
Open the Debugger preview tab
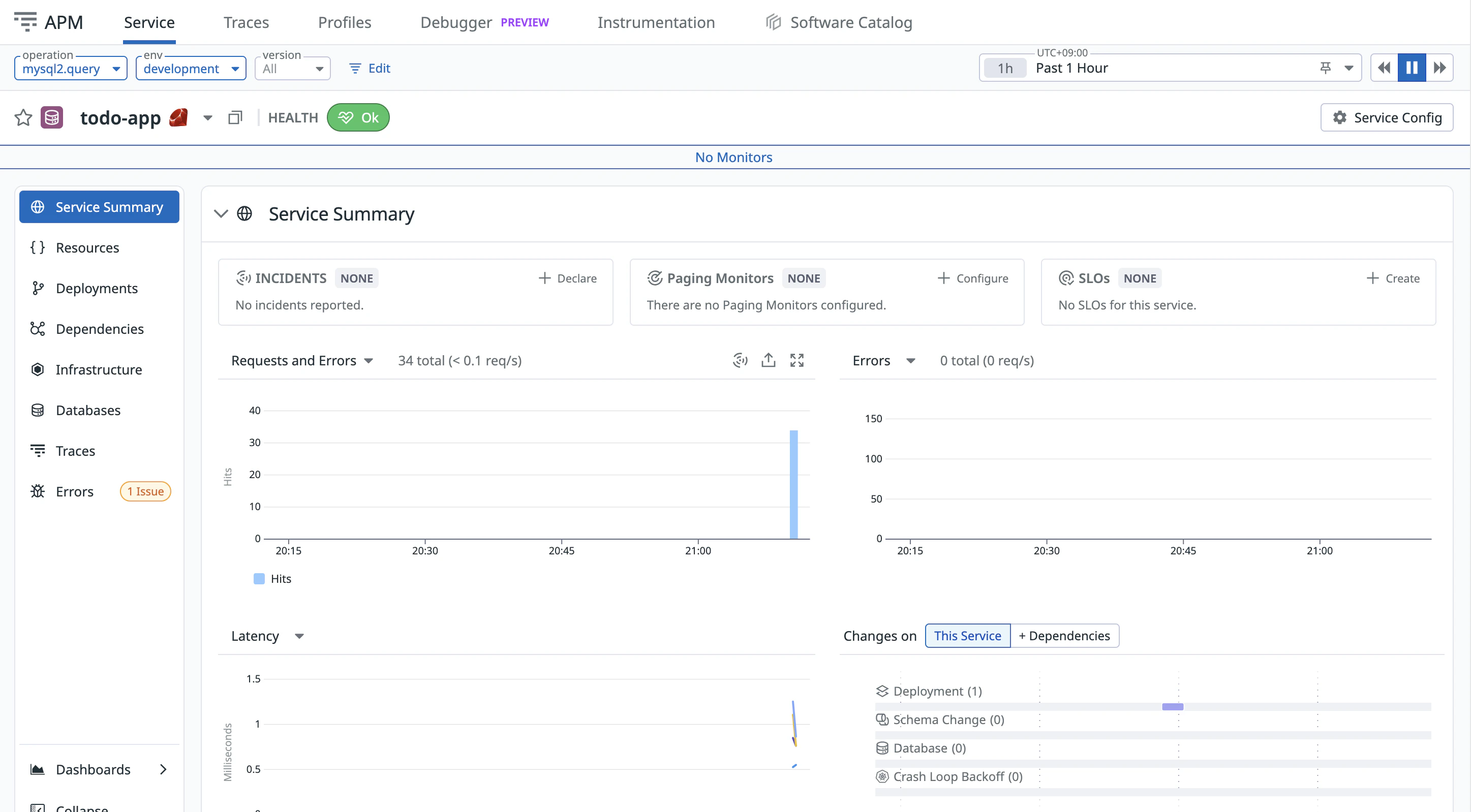click(x=484, y=22)
